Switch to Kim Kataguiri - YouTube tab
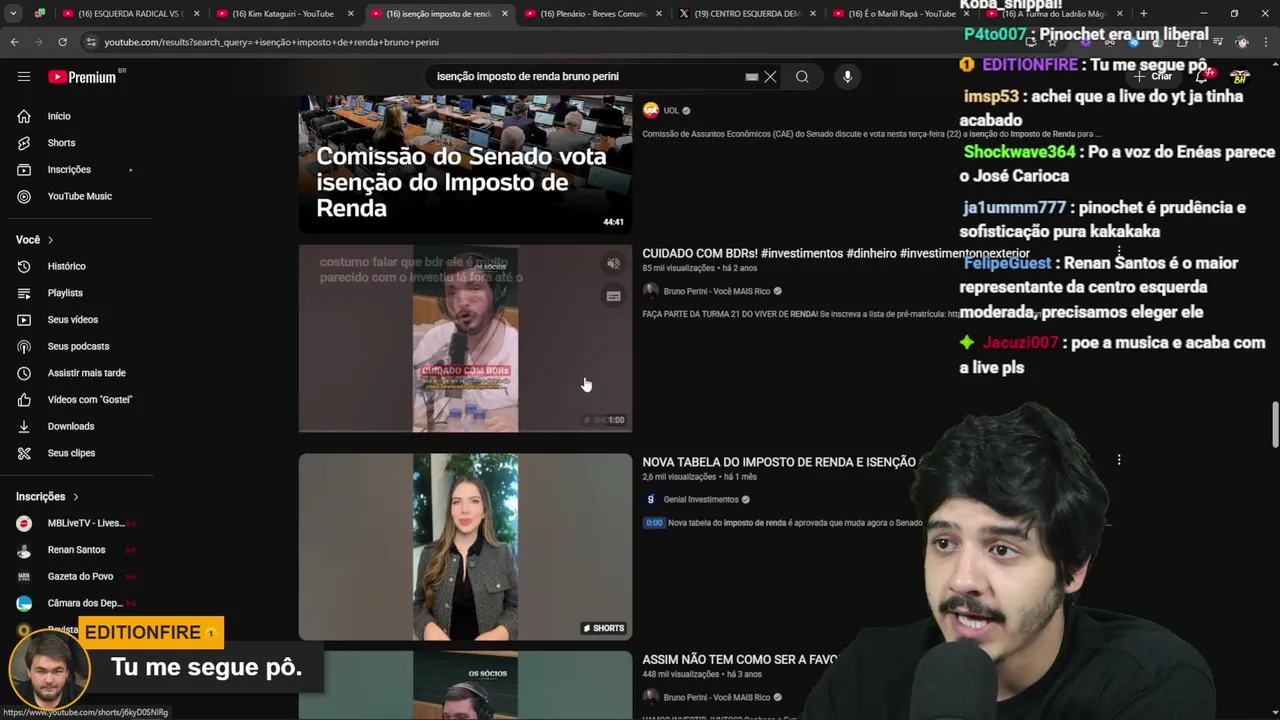 (x=283, y=14)
